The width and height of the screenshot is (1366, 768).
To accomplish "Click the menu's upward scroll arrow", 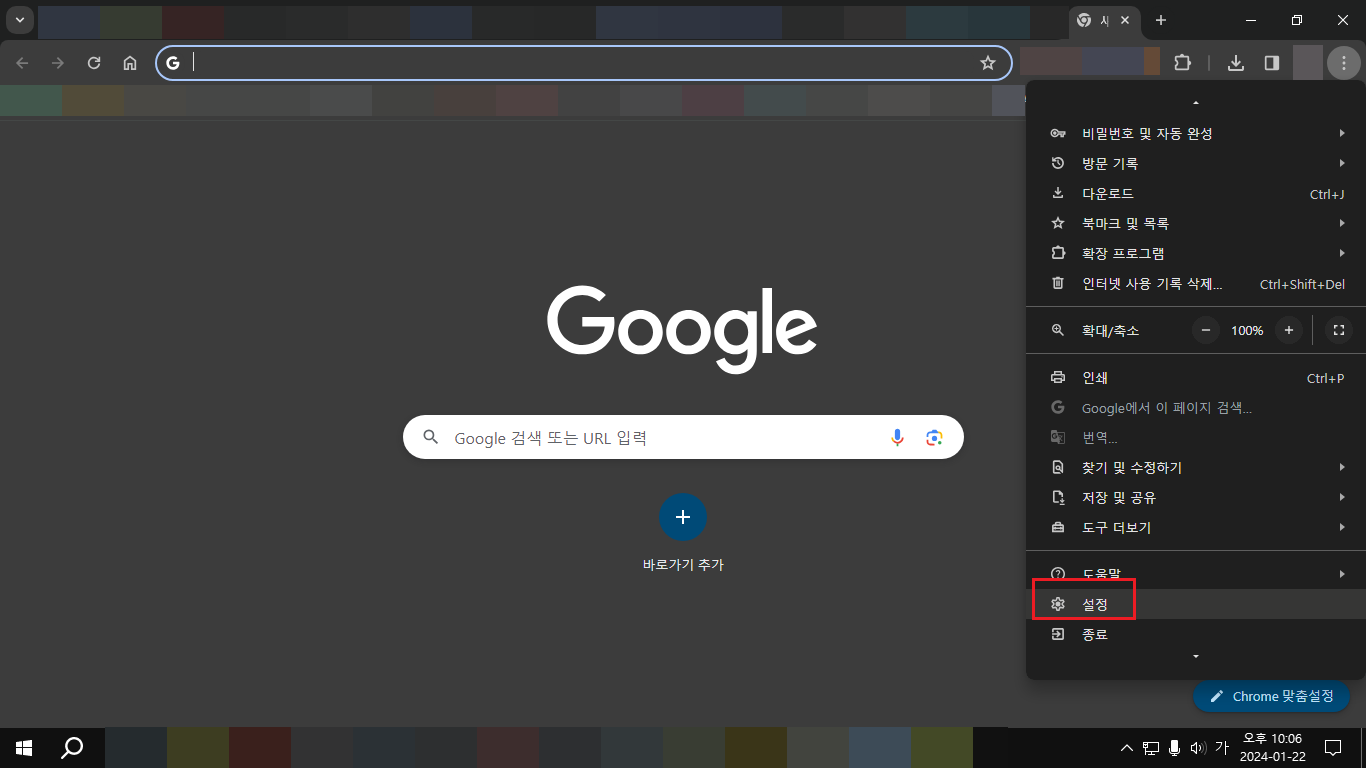I will (1196, 103).
